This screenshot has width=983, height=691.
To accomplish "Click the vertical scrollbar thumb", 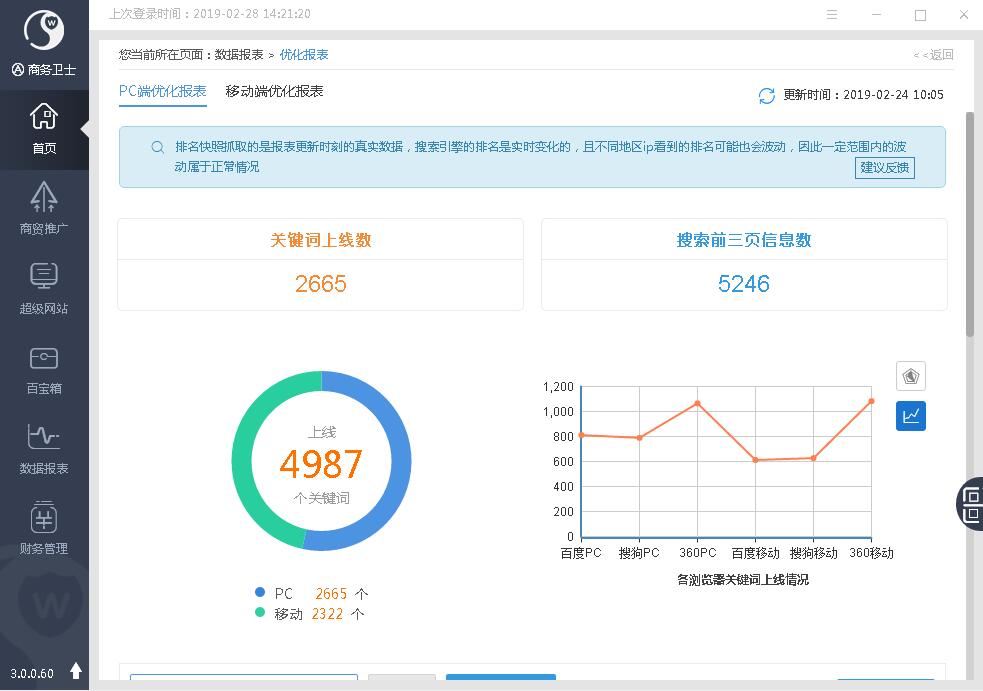I will [x=969, y=224].
